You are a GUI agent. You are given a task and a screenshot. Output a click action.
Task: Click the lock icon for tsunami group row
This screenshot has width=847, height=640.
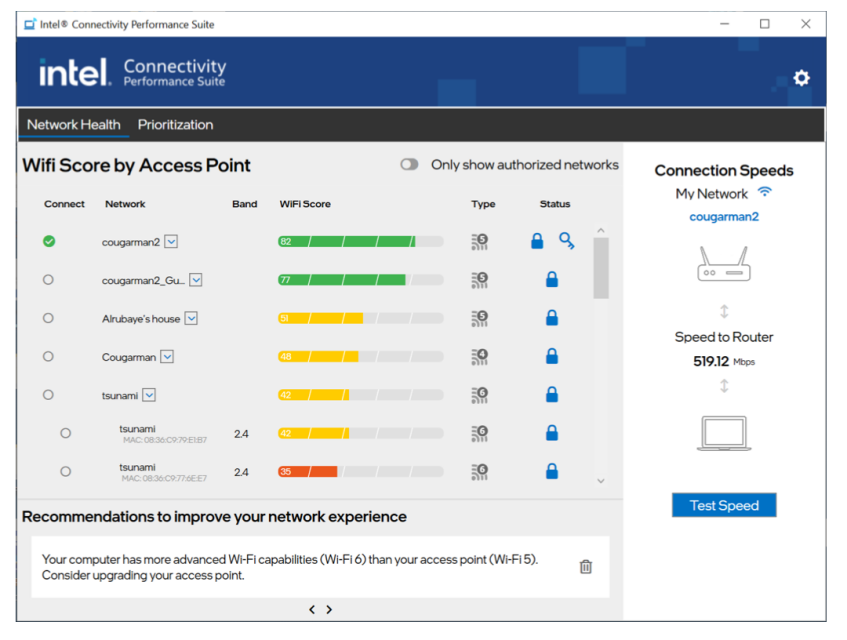pos(552,394)
